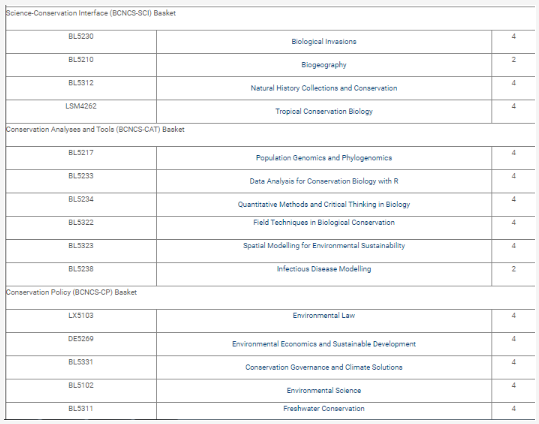Open Infectious Disease Modelling course link
This screenshot has width=539, height=424.
point(324,269)
